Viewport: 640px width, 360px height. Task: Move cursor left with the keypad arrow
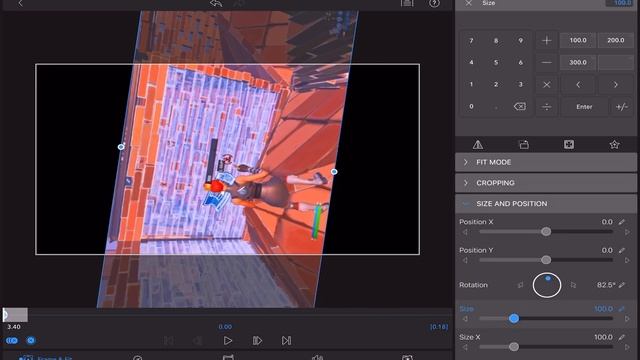(578, 84)
